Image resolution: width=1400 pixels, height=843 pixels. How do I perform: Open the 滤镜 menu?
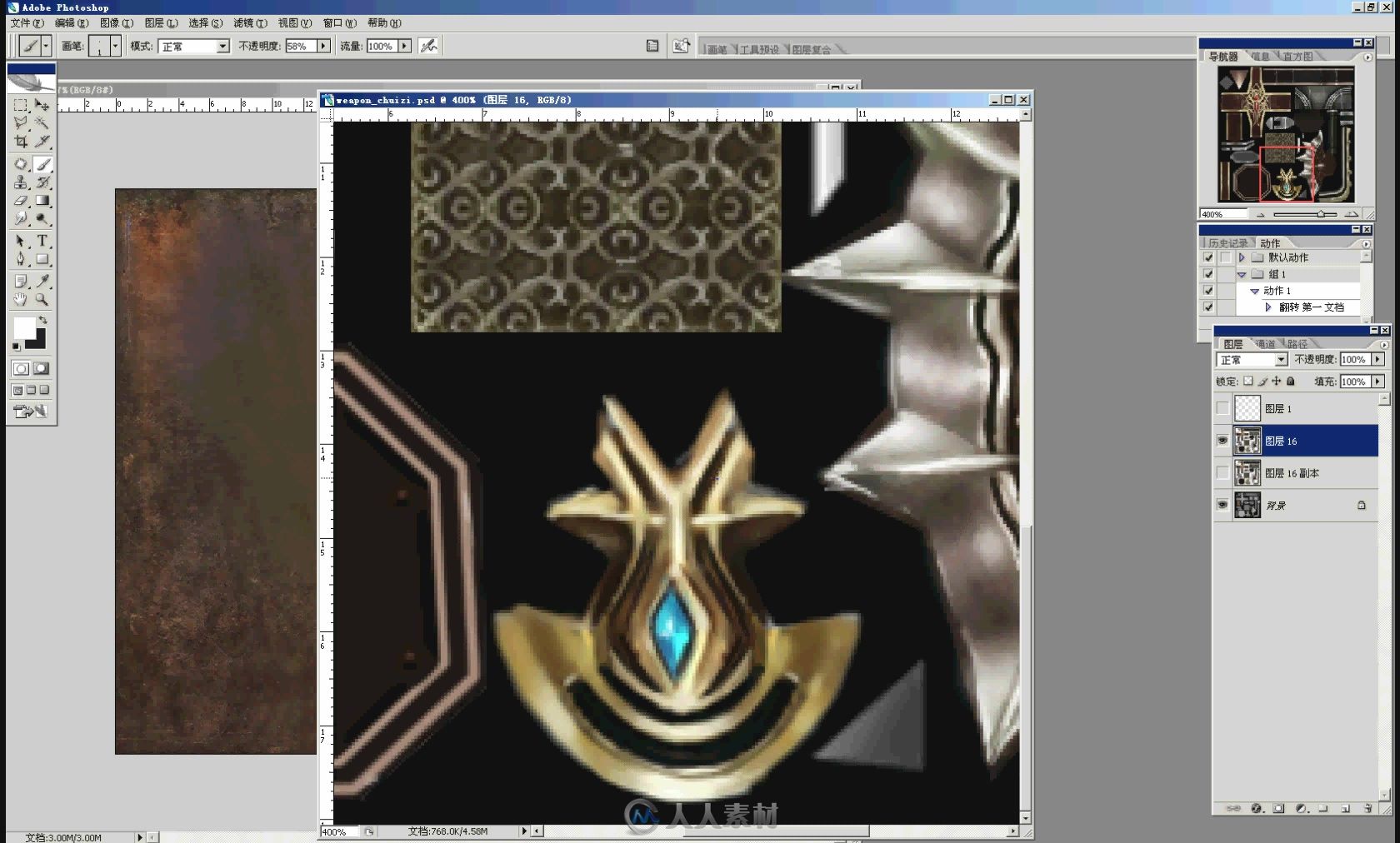250,22
